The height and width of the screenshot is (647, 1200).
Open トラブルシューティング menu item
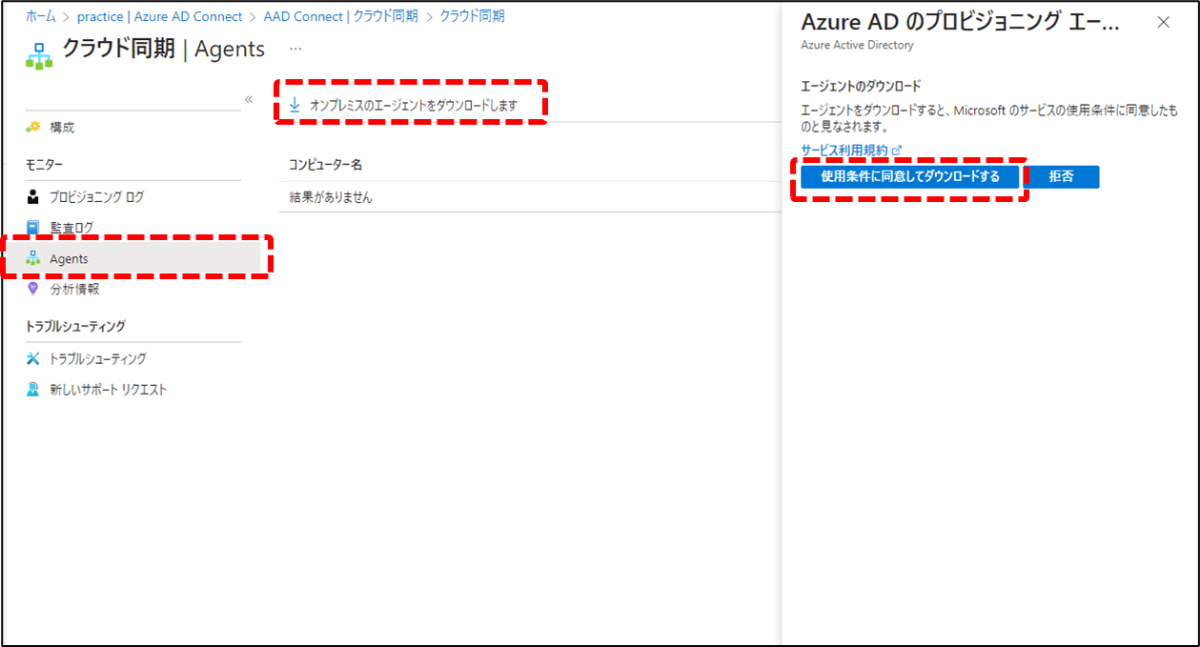[98, 358]
